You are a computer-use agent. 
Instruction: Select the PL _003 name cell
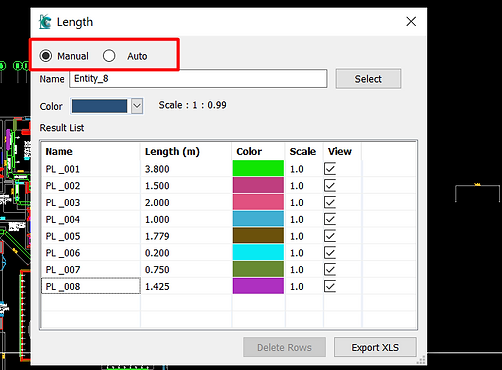pyautogui.click(x=91, y=202)
